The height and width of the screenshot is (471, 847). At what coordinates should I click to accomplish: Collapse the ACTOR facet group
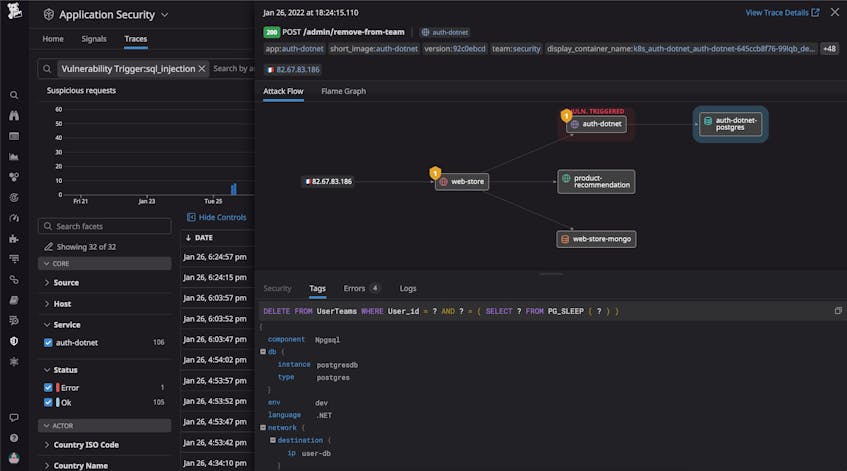[x=104, y=426]
